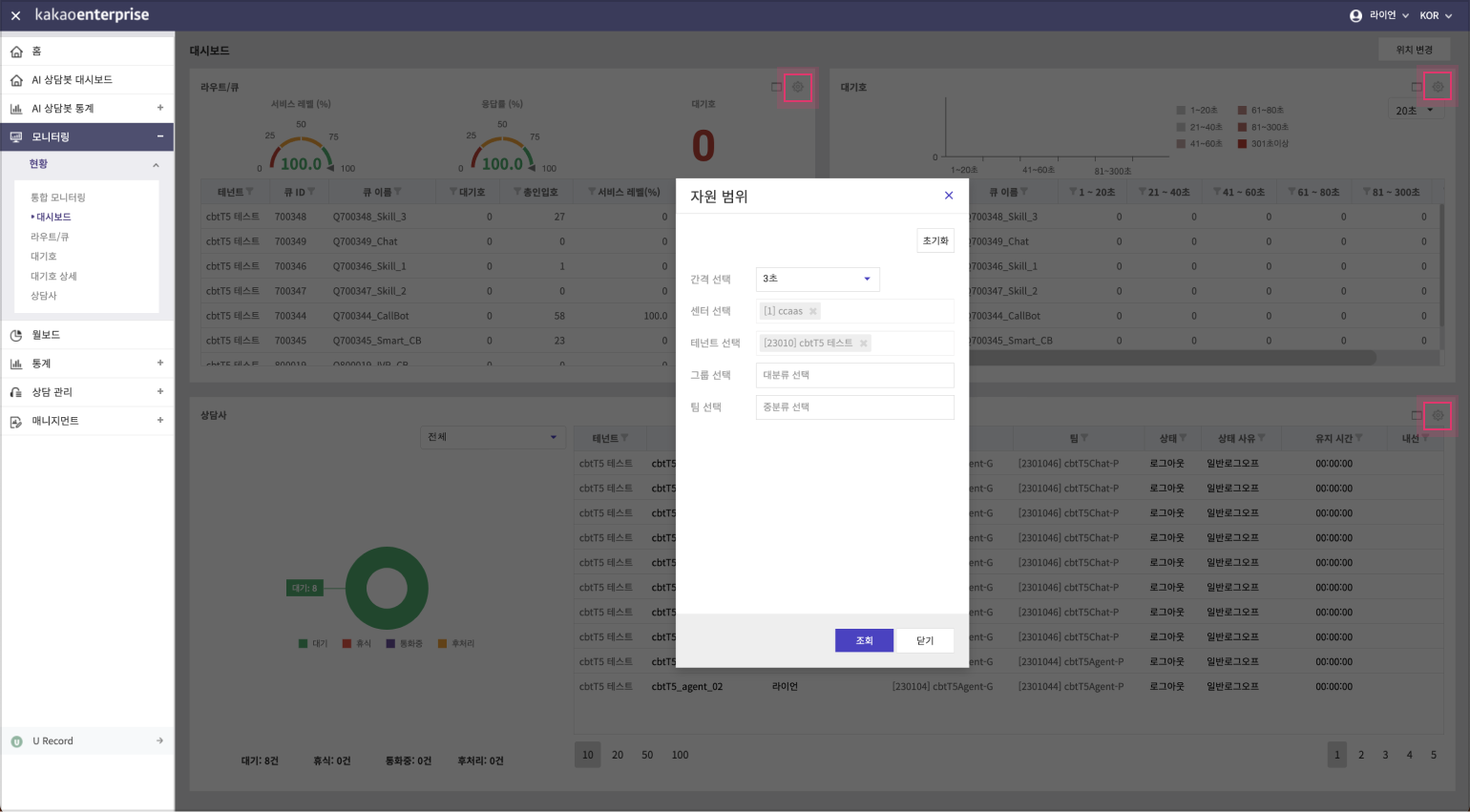Image resolution: width=1470 pixels, height=812 pixels.
Task: Remove the ccaas center tag
Action: (x=813, y=311)
